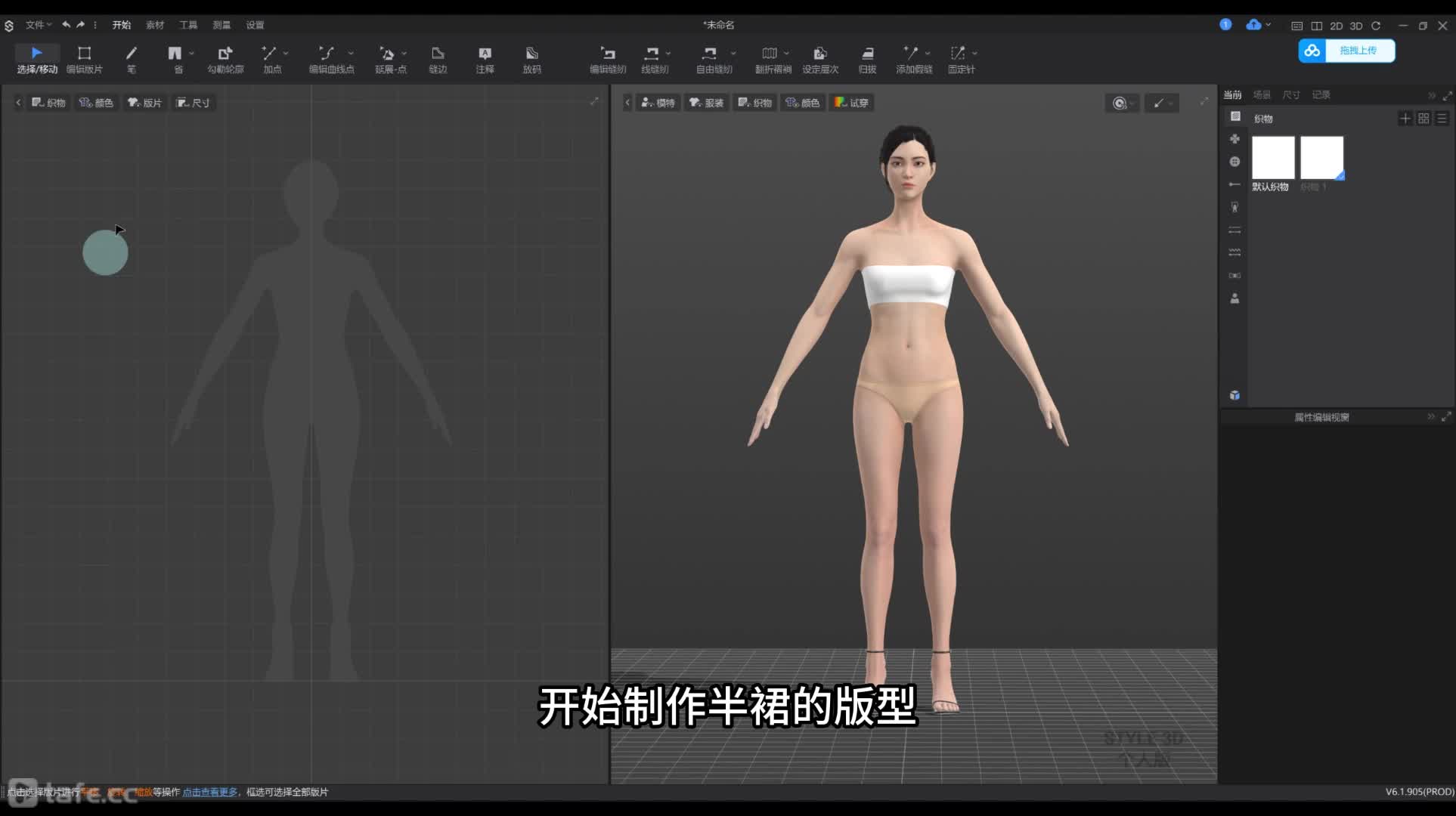
Task: Add a new fabric with plus icon
Action: [1405, 119]
